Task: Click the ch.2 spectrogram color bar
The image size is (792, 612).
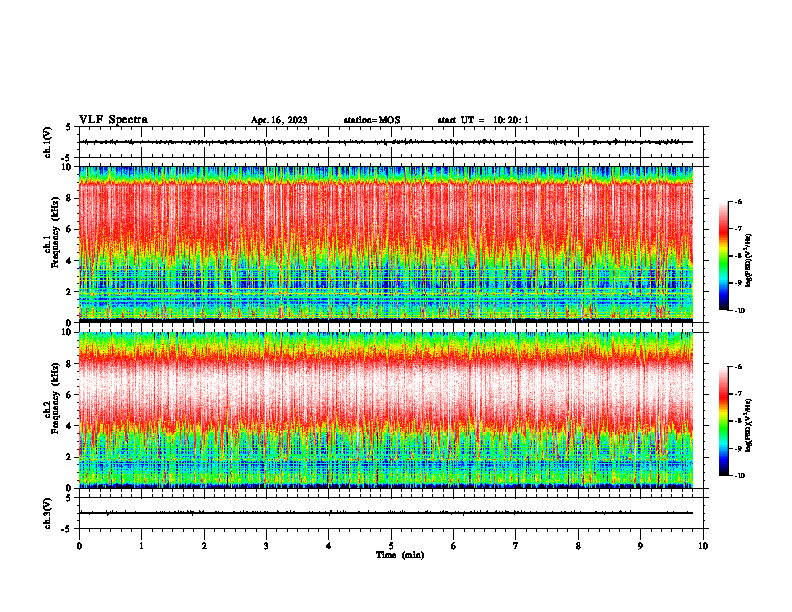Action: click(723, 421)
